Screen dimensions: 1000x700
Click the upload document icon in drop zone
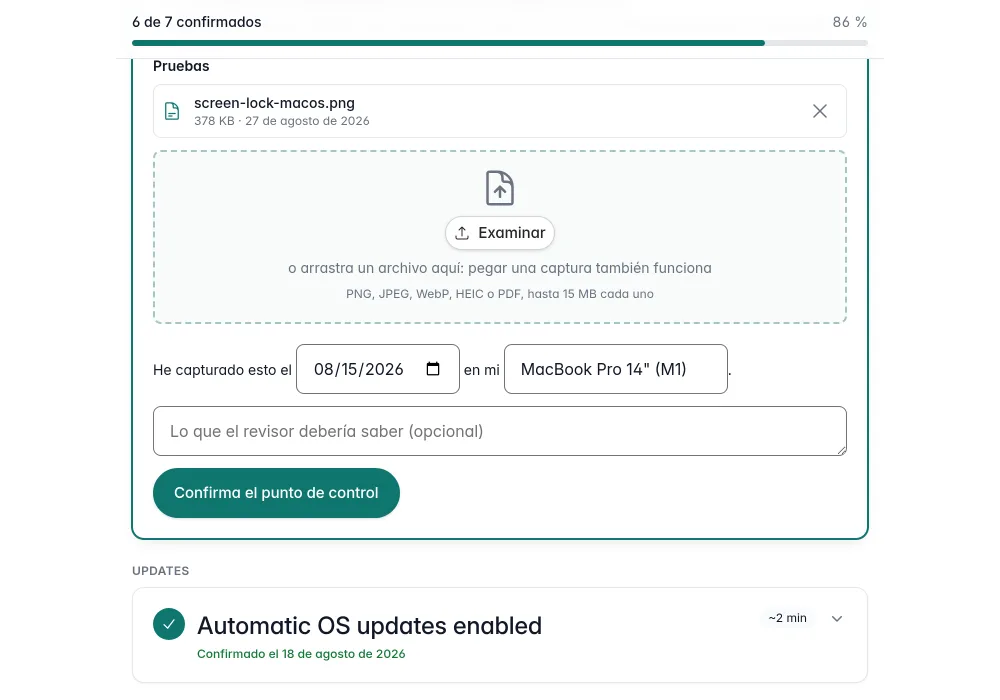tap(499, 188)
